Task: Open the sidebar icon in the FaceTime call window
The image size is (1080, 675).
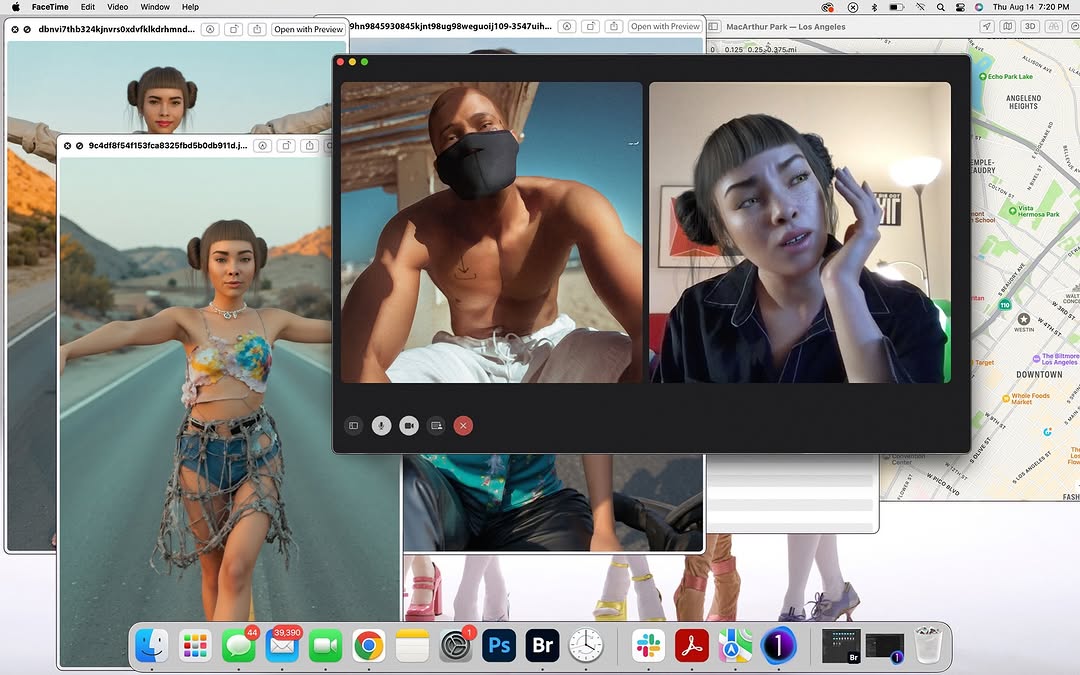Action: pyautogui.click(x=354, y=425)
